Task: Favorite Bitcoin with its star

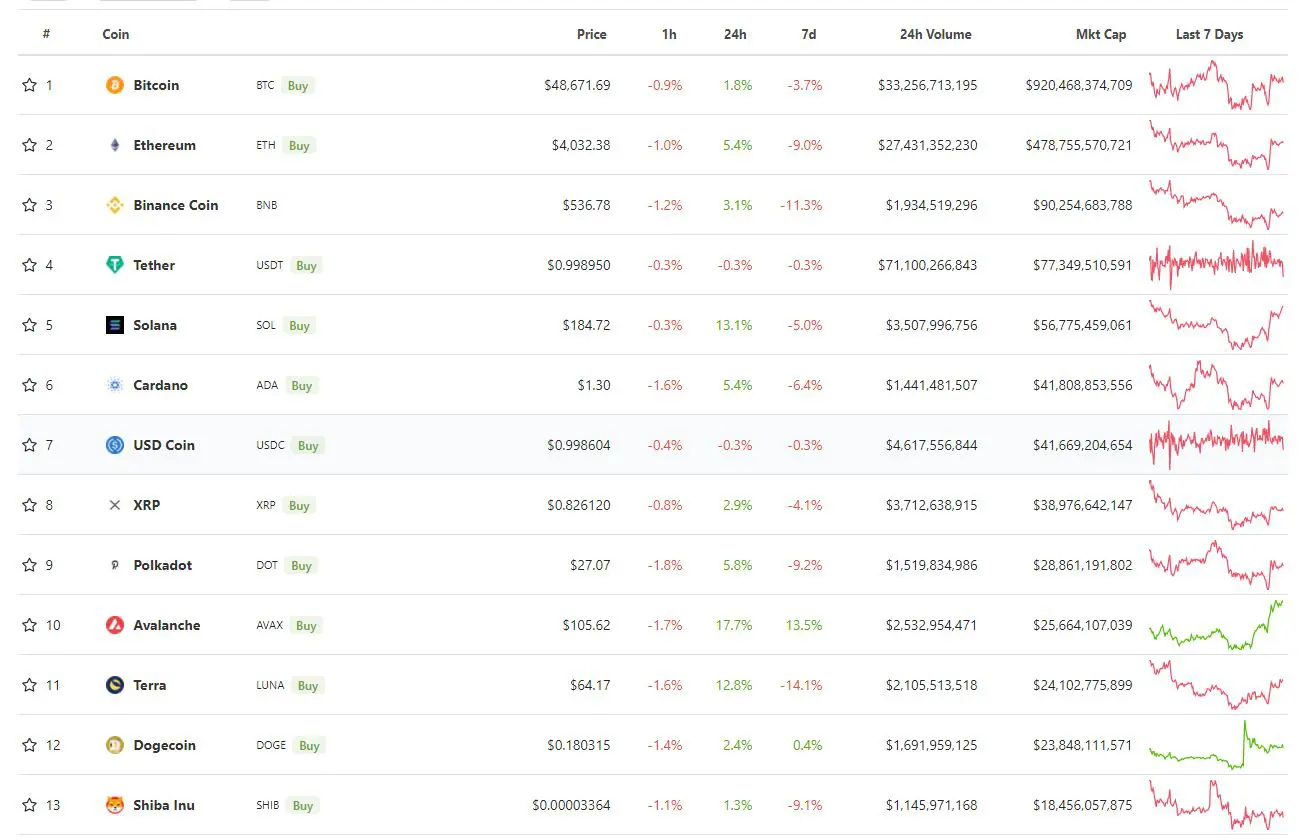Action: click(29, 85)
